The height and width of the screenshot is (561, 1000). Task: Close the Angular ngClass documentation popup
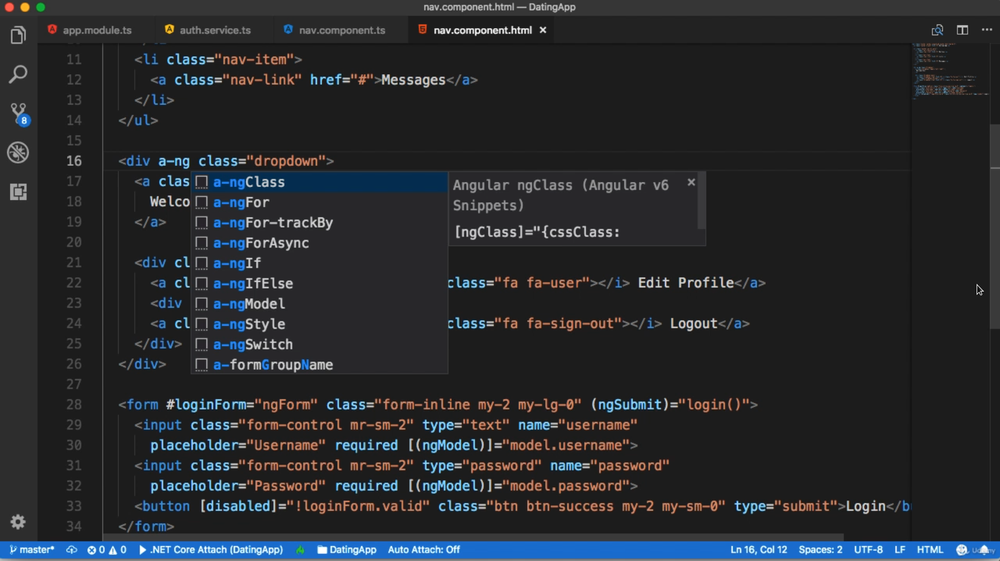pos(691,183)
